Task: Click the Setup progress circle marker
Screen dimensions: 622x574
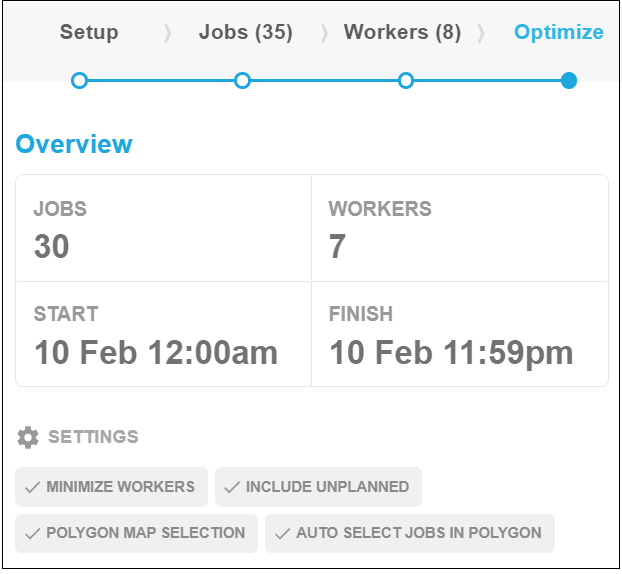Action: [x=79, y=81]
